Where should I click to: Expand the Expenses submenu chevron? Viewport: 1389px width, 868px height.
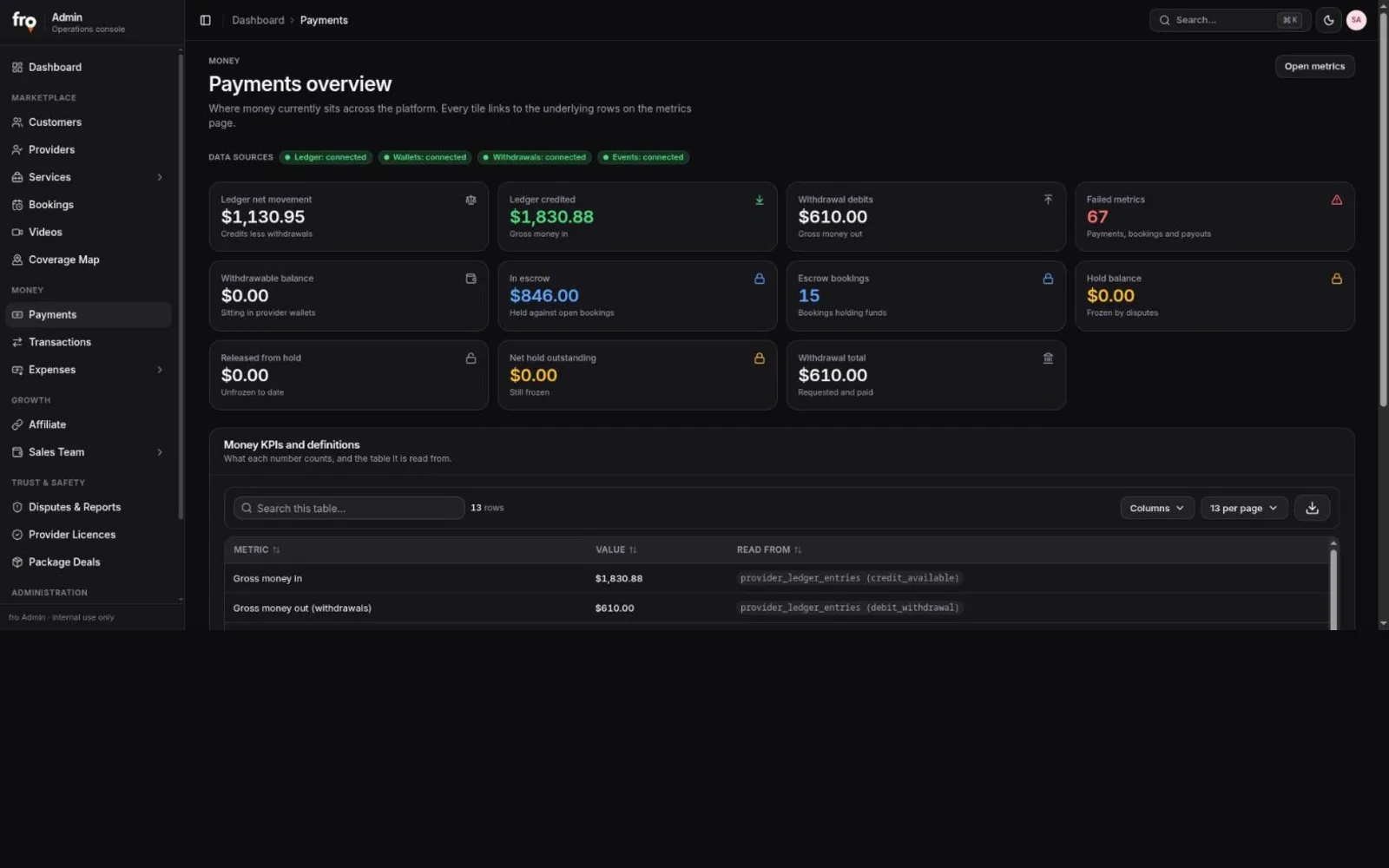tap(160, 370)
